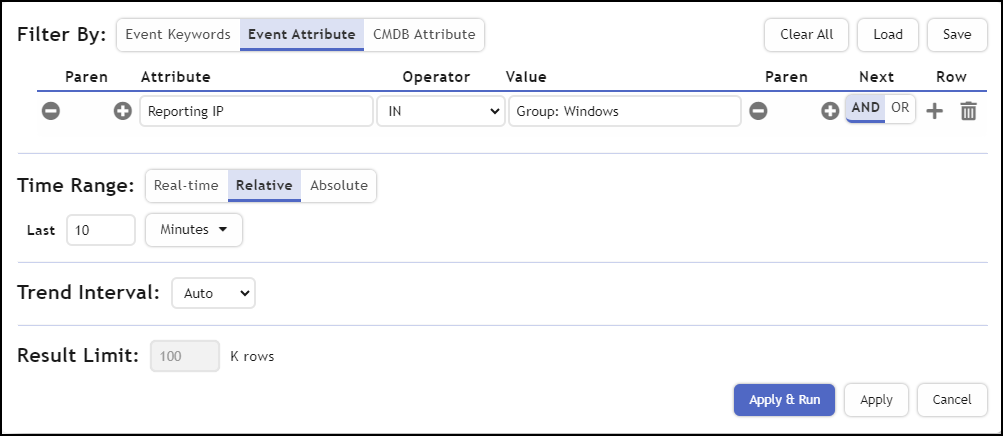Click the Save filter button
The height and width of the screenshot is (436, 1003).
tap(957, 34)
